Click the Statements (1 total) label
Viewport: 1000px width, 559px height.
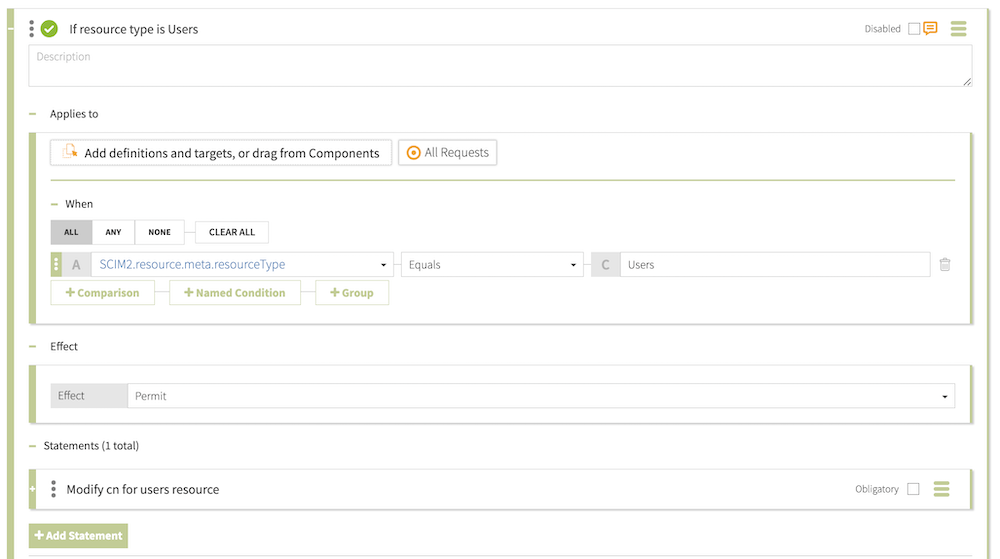(91, 446)
